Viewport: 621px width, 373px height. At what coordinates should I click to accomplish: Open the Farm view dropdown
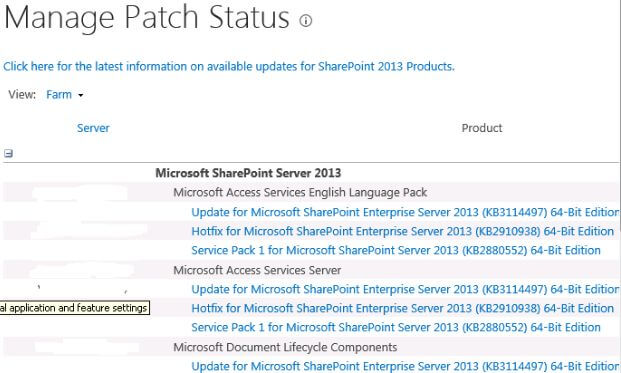click(x=65, y=95)
